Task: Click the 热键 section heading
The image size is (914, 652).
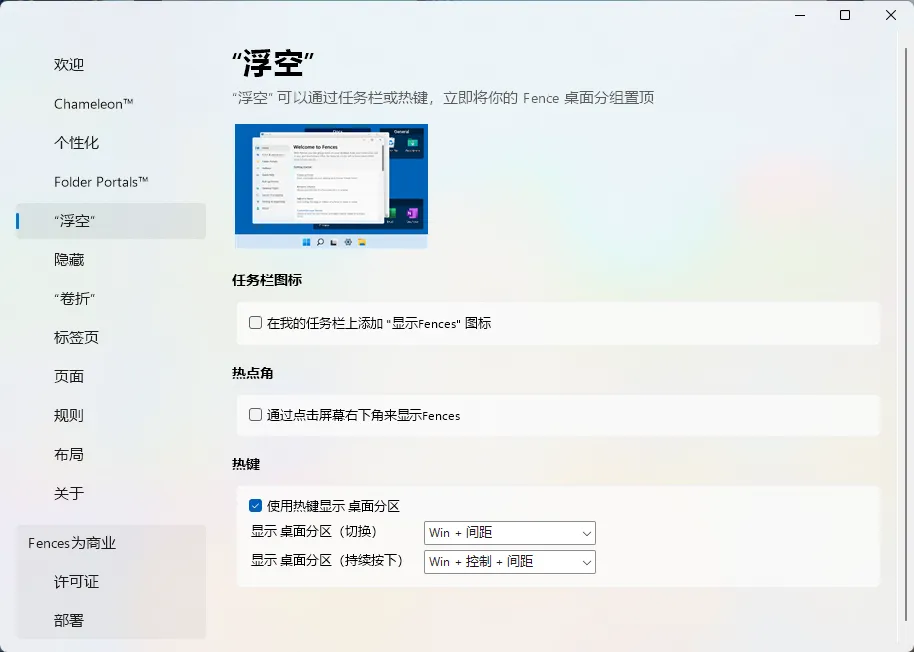Action: [246, 464]
